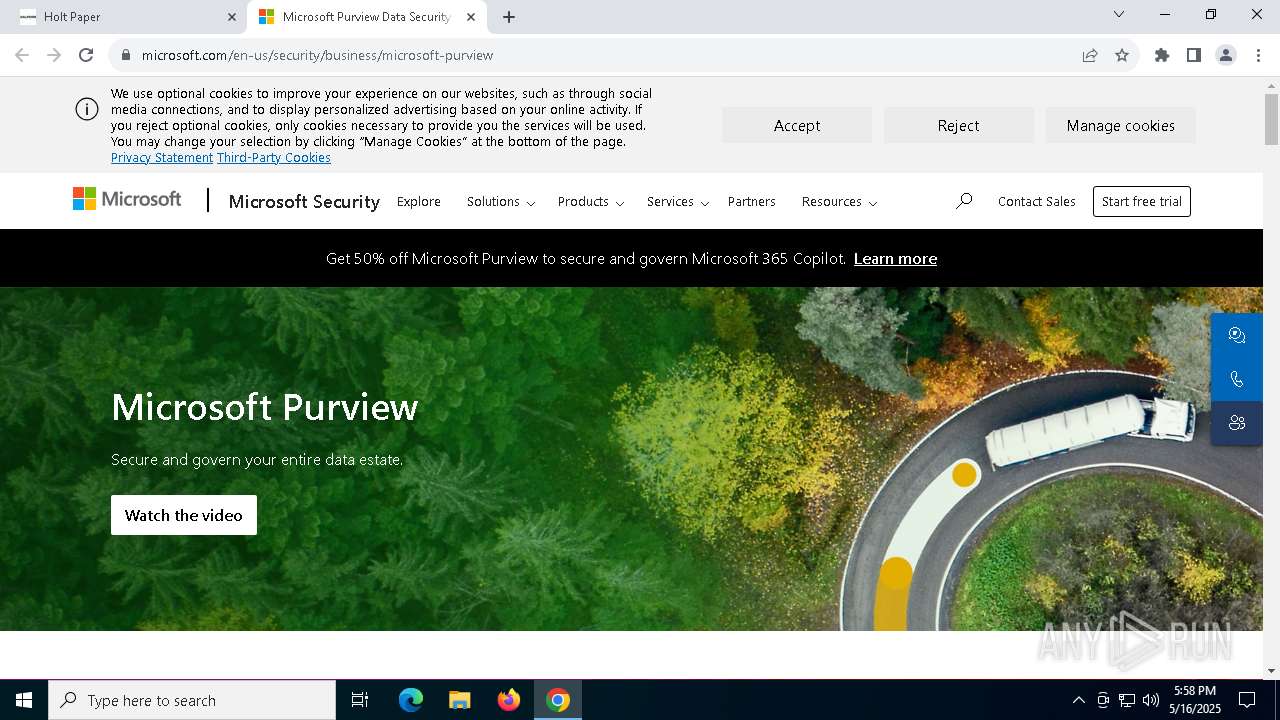Click the Microsoft Security heading link
Image resolution: width=1280 pixels, height=720 pixels.
[304, 201]
